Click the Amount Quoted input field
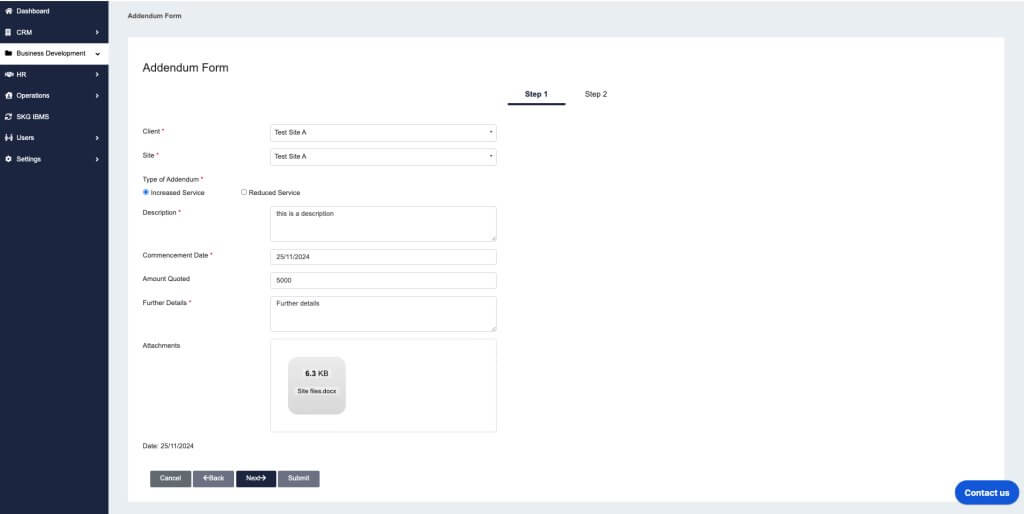Image resolution: width=1024 pixels, height=514 pixels. point(383,280)
